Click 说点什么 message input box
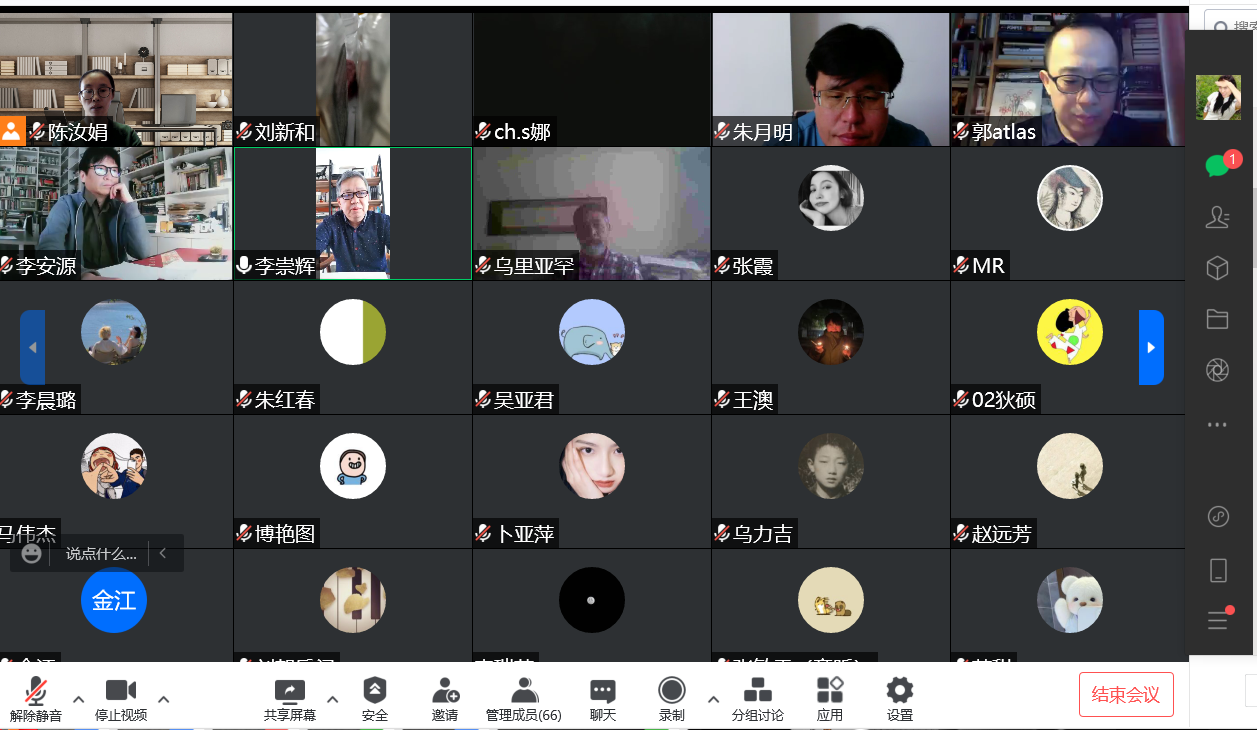This screenshot has width=1257, height=730. click(x=100, y=553)
